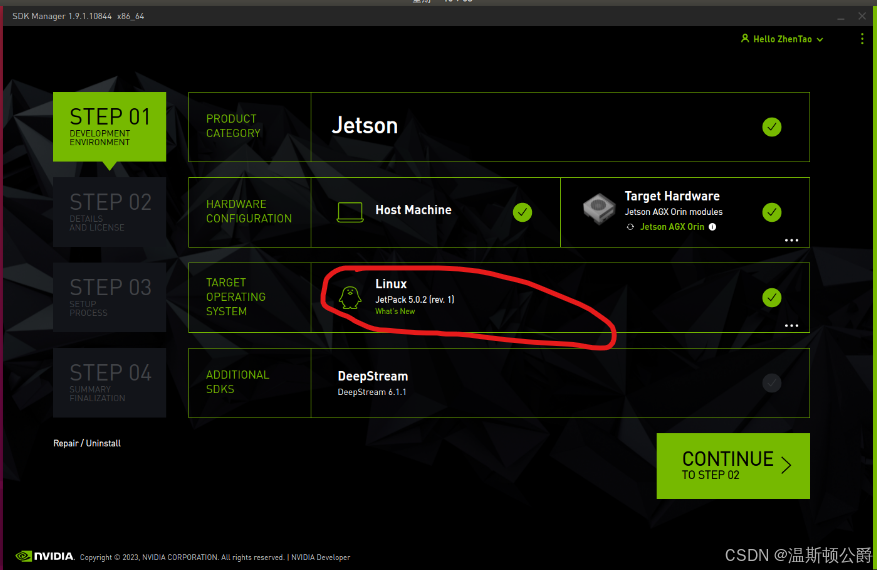The height and width of the screenshot is (571, 877).
Task: Toggle the Target Hardware checkmark
Action: (x=771, y=212)
